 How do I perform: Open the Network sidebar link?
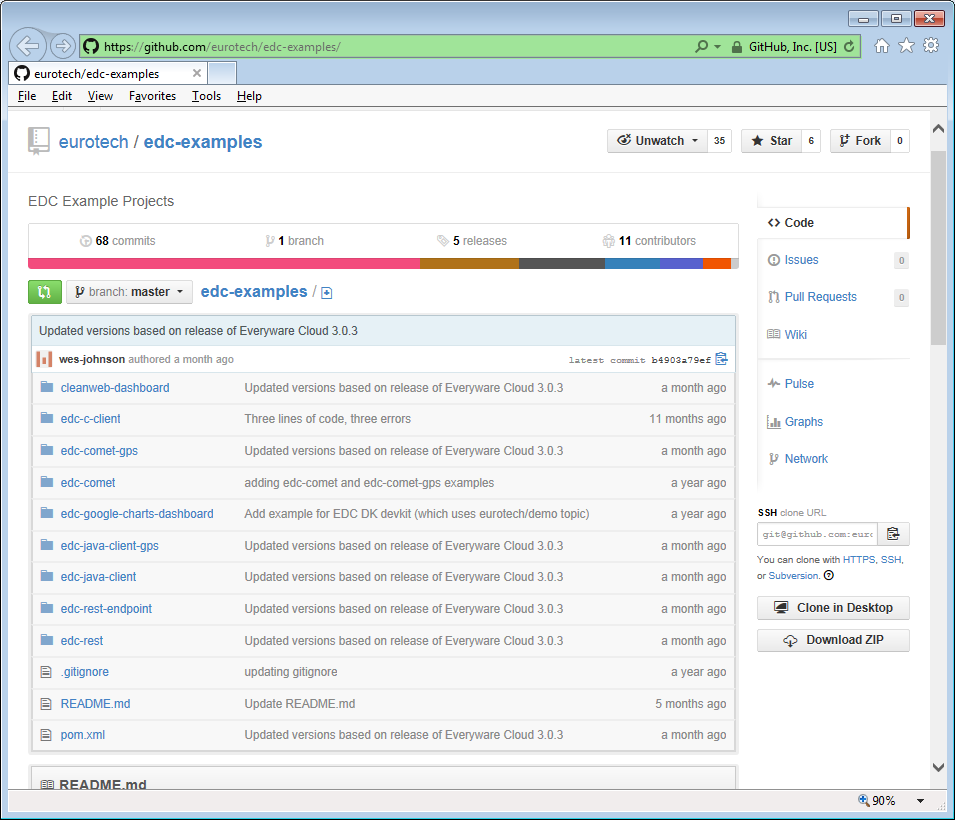point(806,459)
